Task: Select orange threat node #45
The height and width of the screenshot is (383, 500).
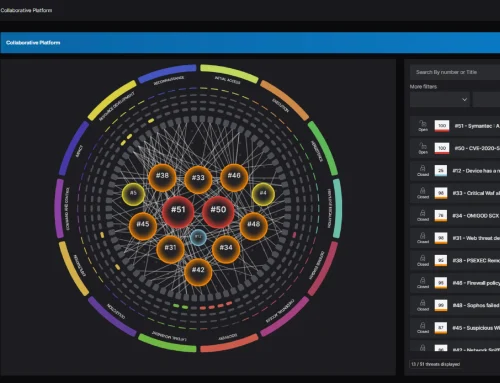Action: [x=143, y=226]
